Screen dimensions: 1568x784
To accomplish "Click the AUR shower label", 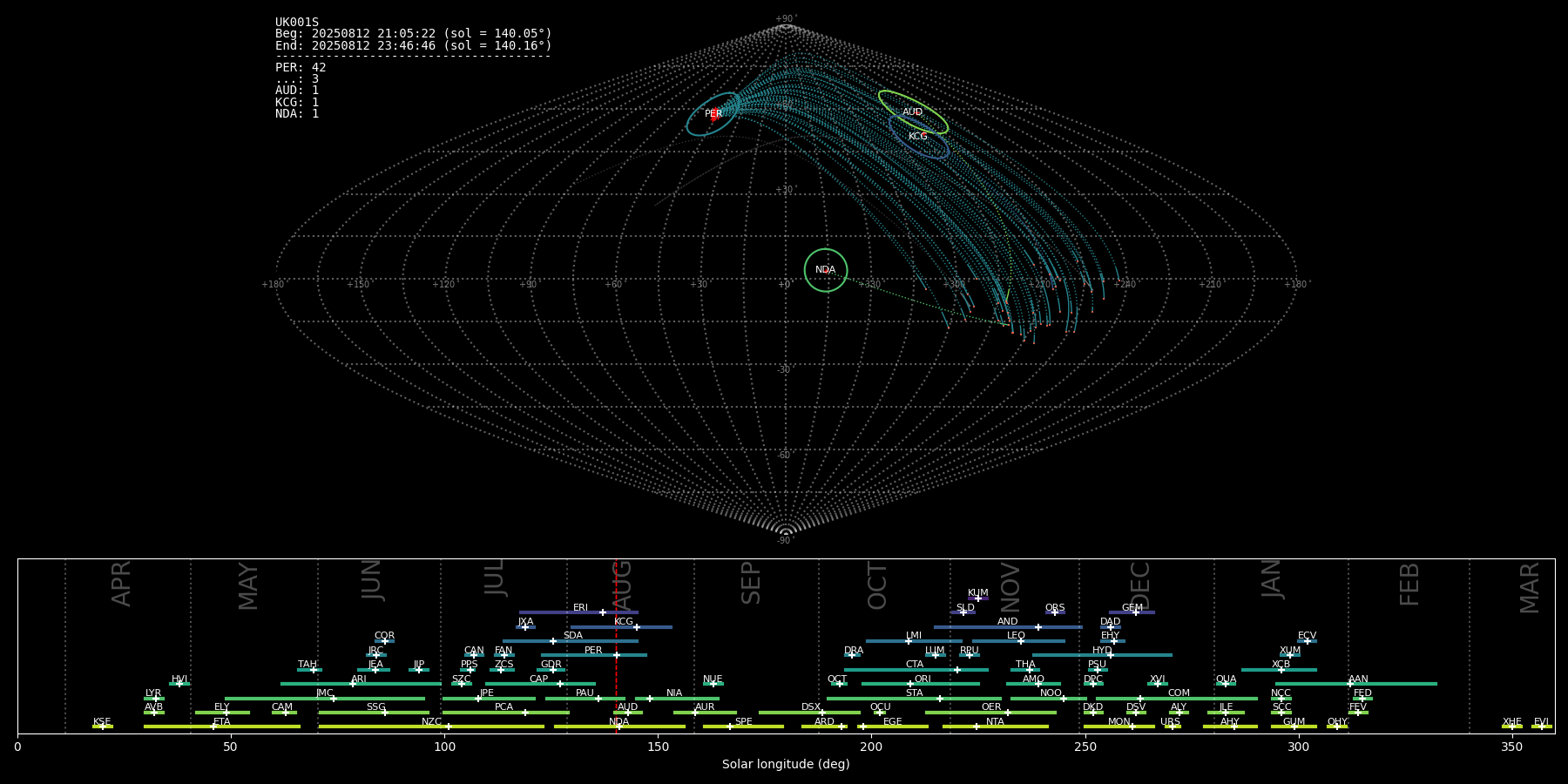I will point(705,707).
